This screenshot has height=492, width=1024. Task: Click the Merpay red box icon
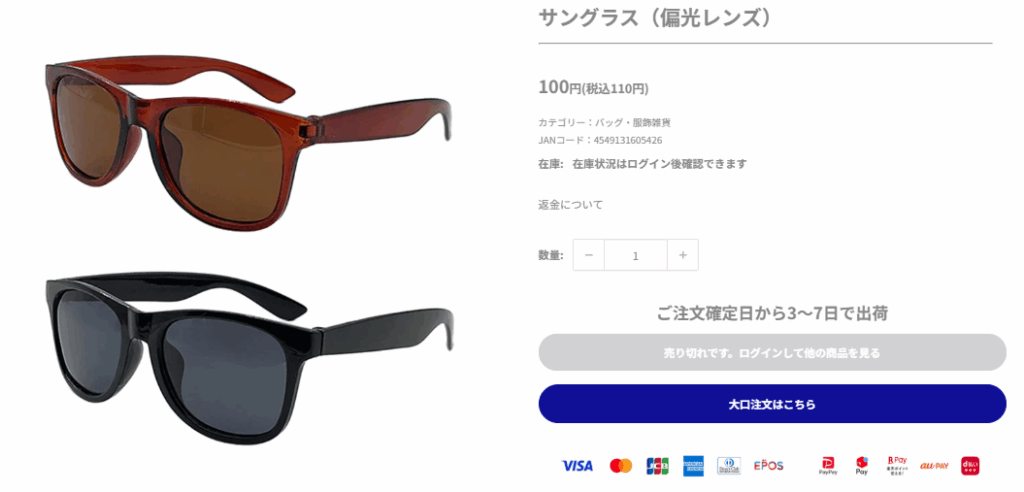pos(862,466)
